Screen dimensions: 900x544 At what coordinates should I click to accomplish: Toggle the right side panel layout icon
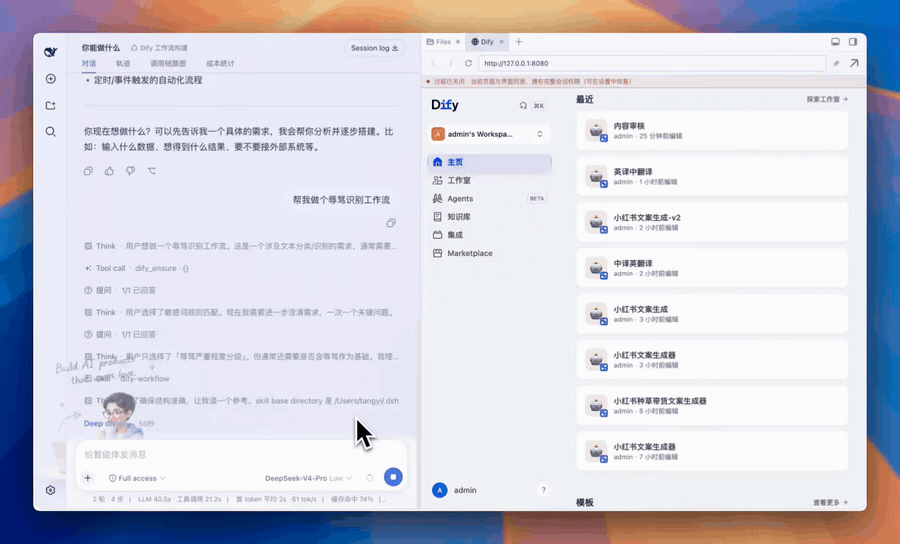coord(853,42)
